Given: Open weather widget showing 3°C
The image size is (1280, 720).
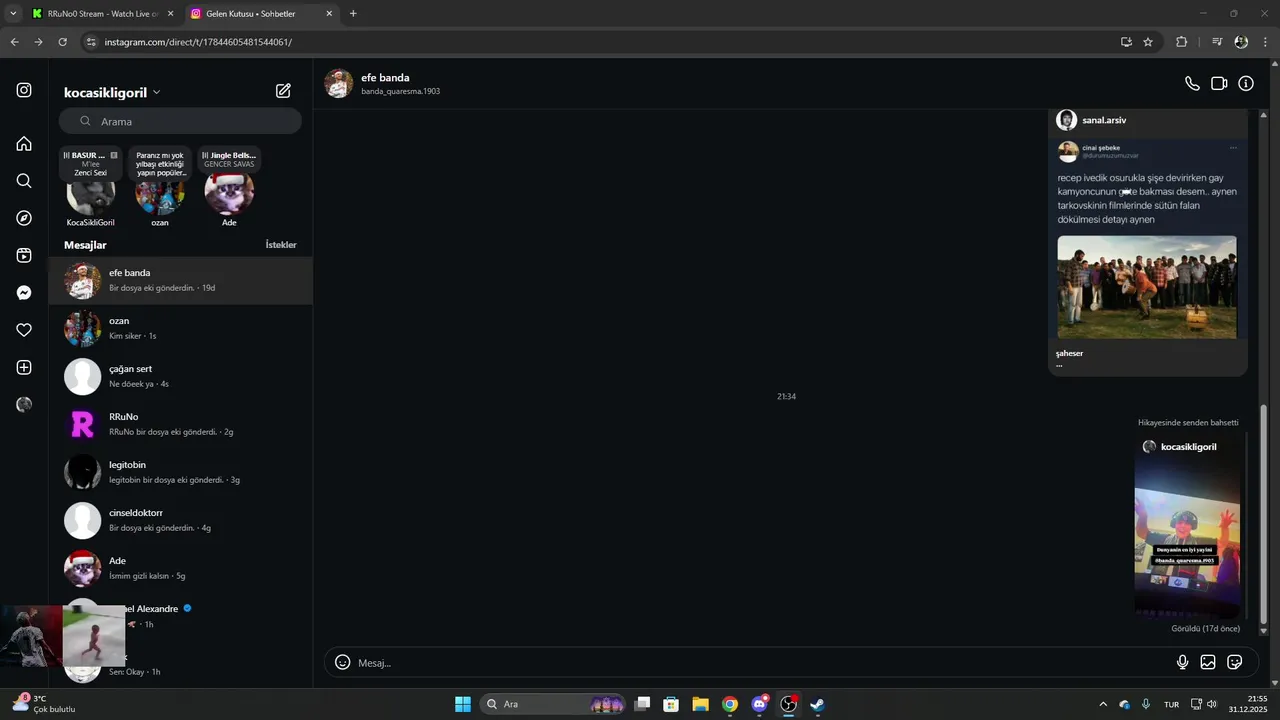Looking at the screenshot, I should click(42, 703).
